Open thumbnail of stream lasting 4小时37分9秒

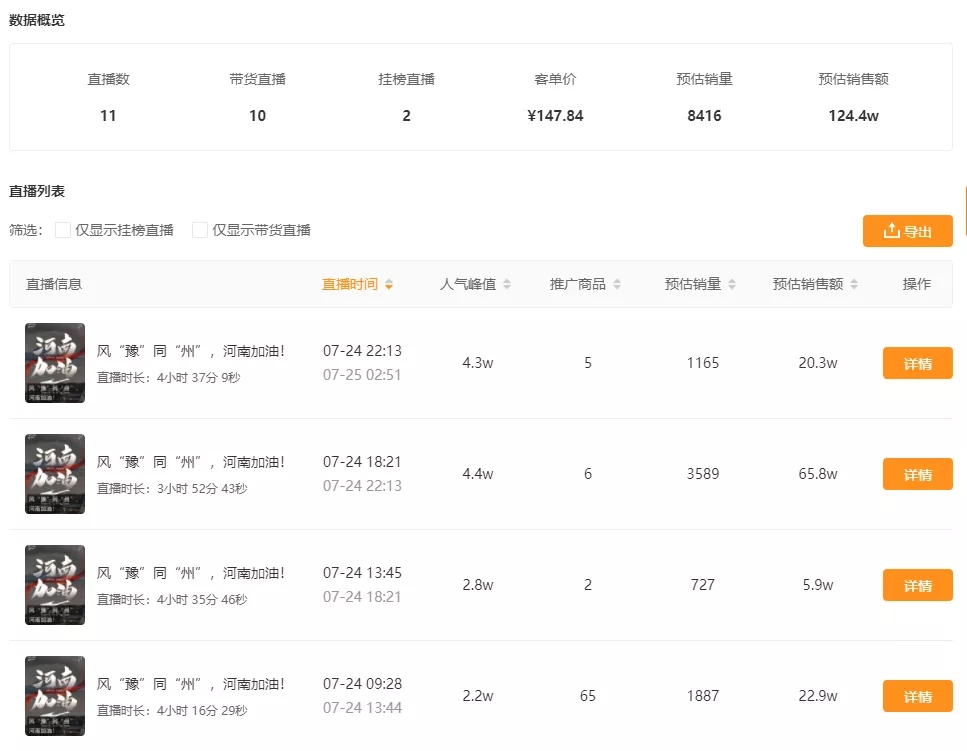pyautogui.click(x=55, y=363)
